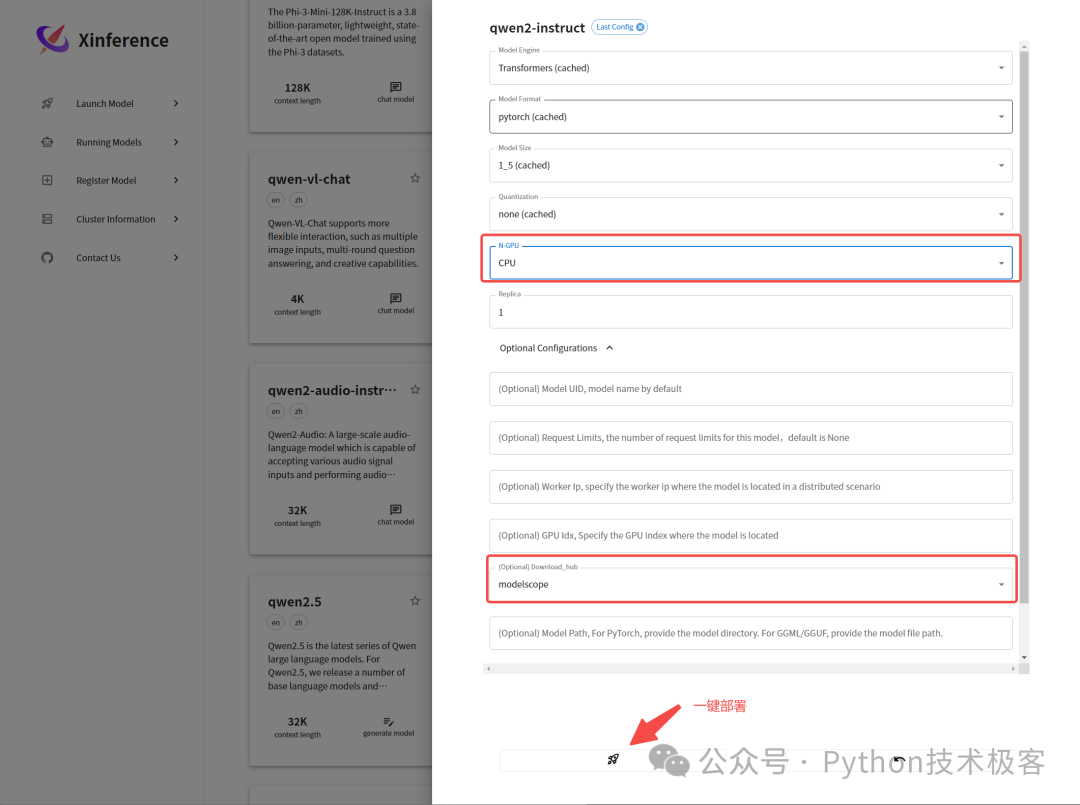Remove Last Config with its x icon
1080x805 pixels.
(641, 27)
